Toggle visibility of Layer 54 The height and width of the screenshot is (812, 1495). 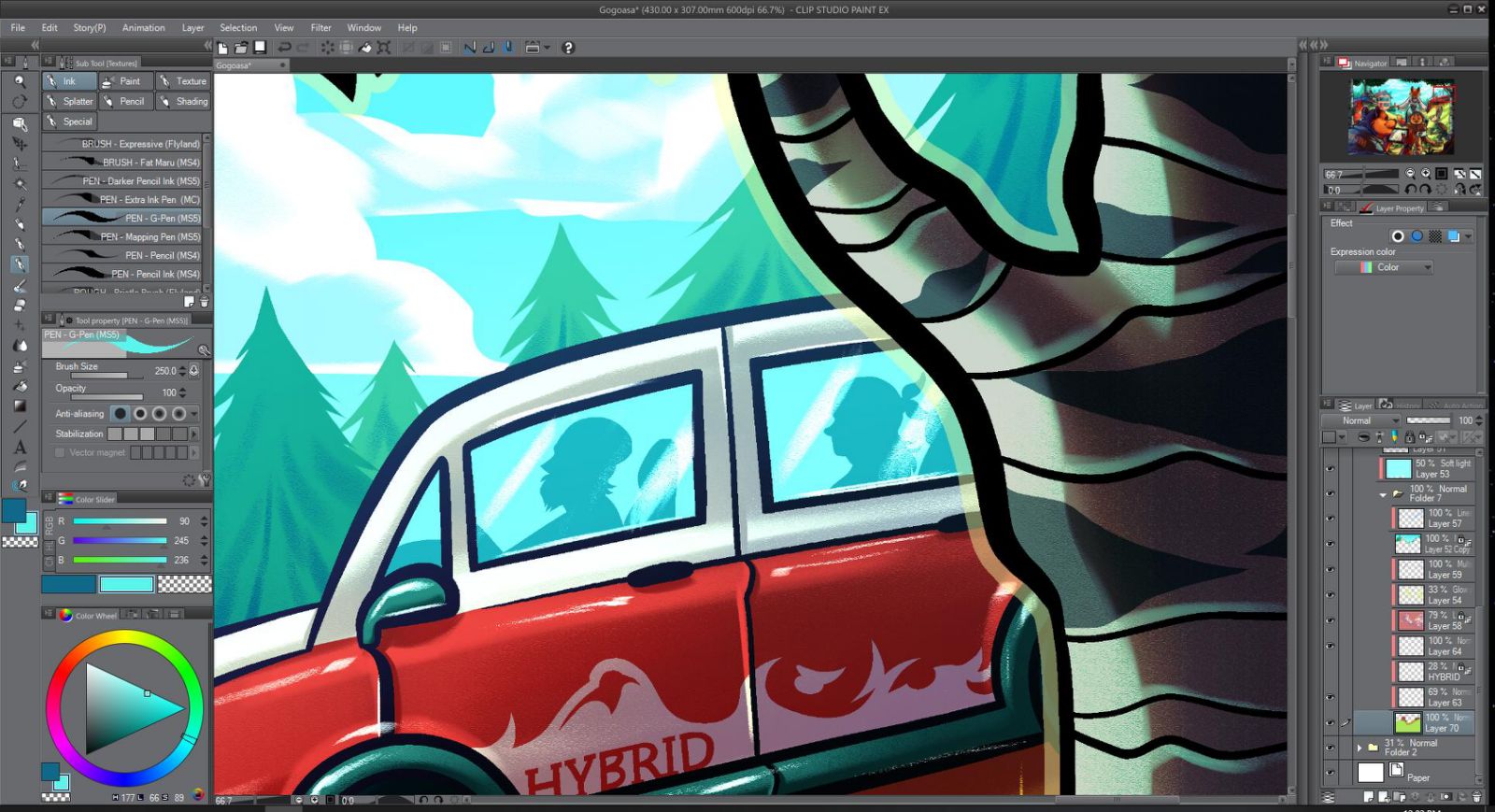(x=1331, y=594)
